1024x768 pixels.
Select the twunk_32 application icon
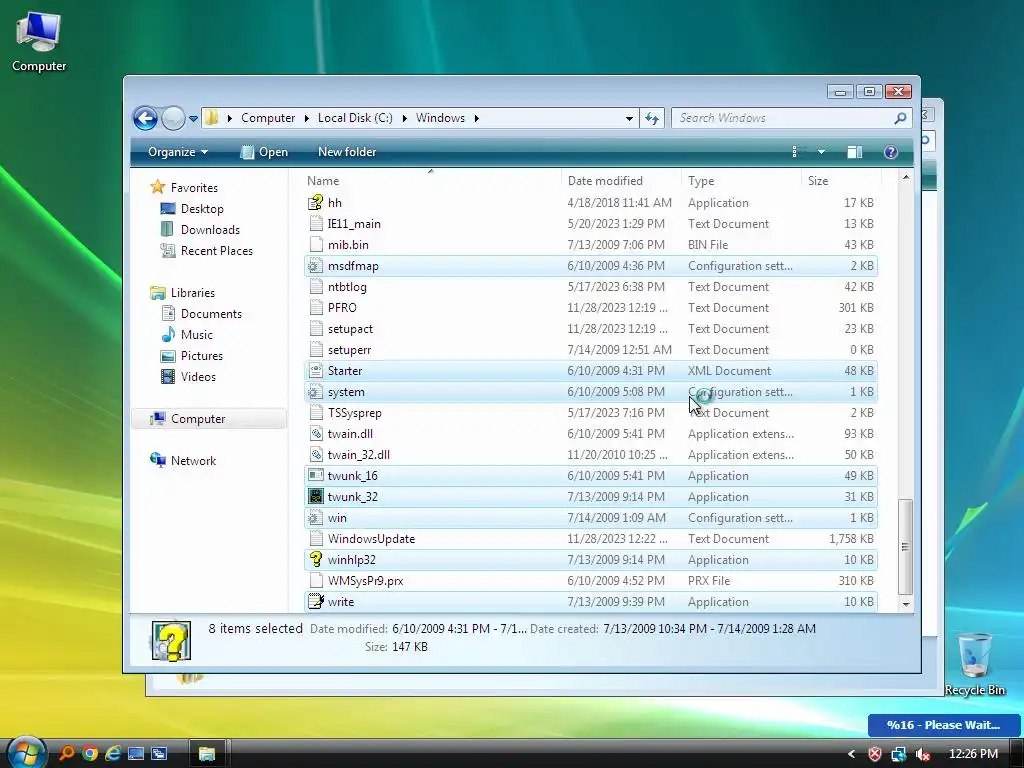315,497
